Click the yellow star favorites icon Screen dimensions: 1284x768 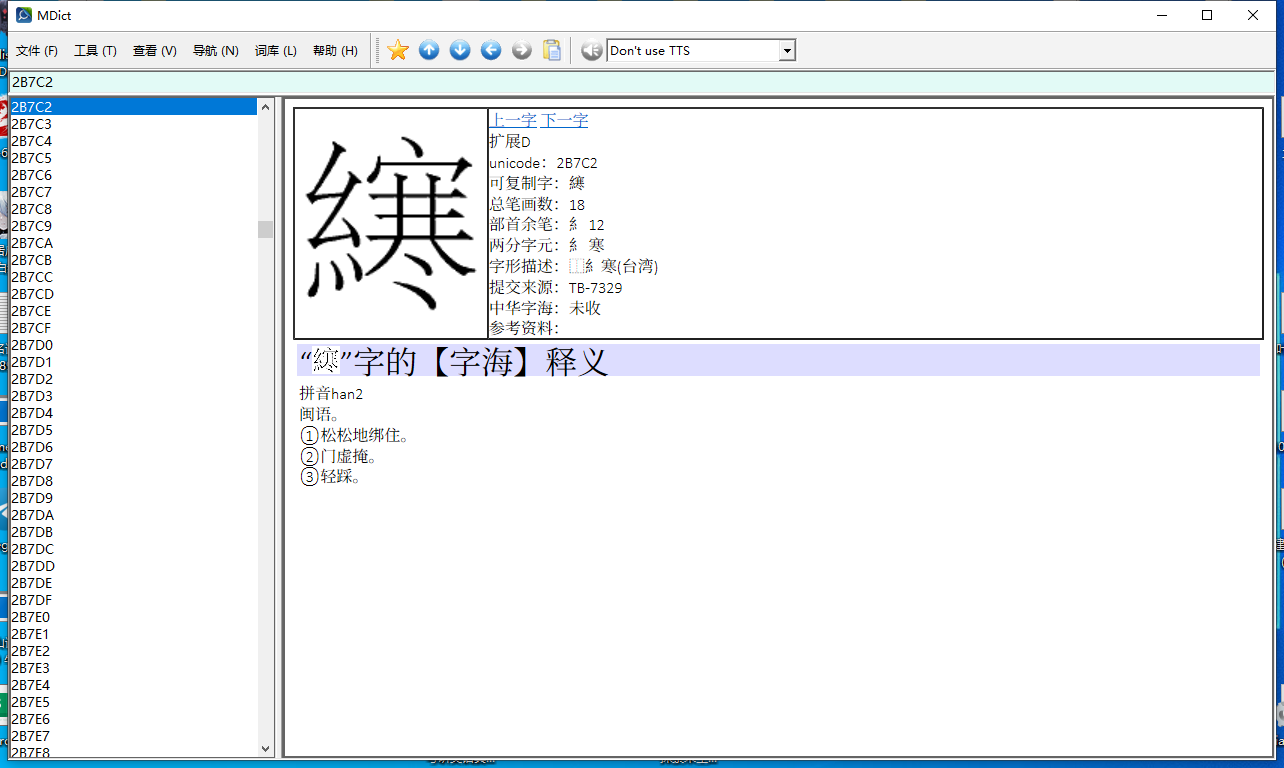(398, 50)
